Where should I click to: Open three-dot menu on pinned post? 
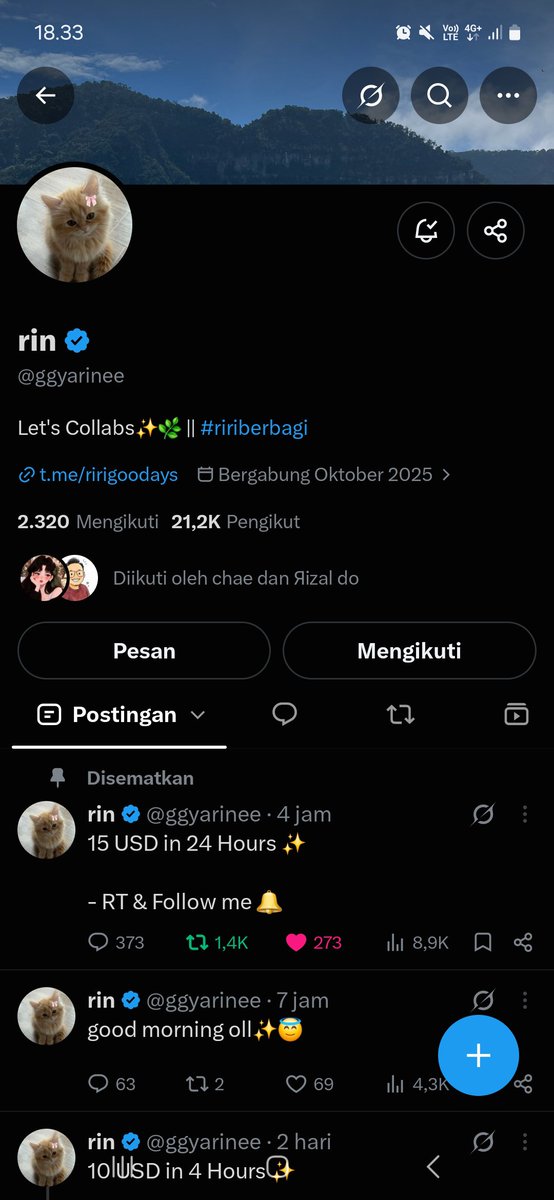[x=525, y=815]
